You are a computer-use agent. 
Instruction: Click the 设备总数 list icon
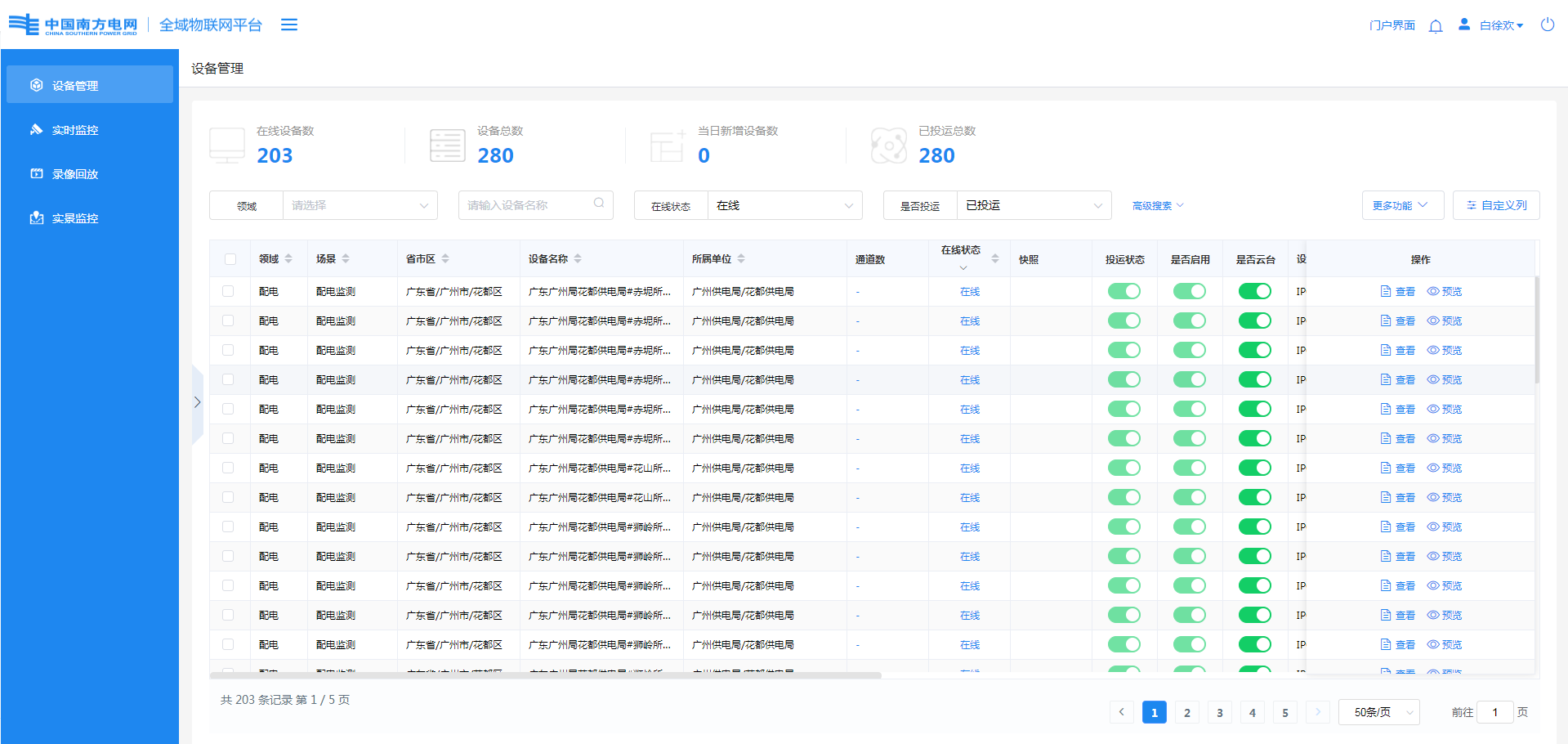click(448, 146)
